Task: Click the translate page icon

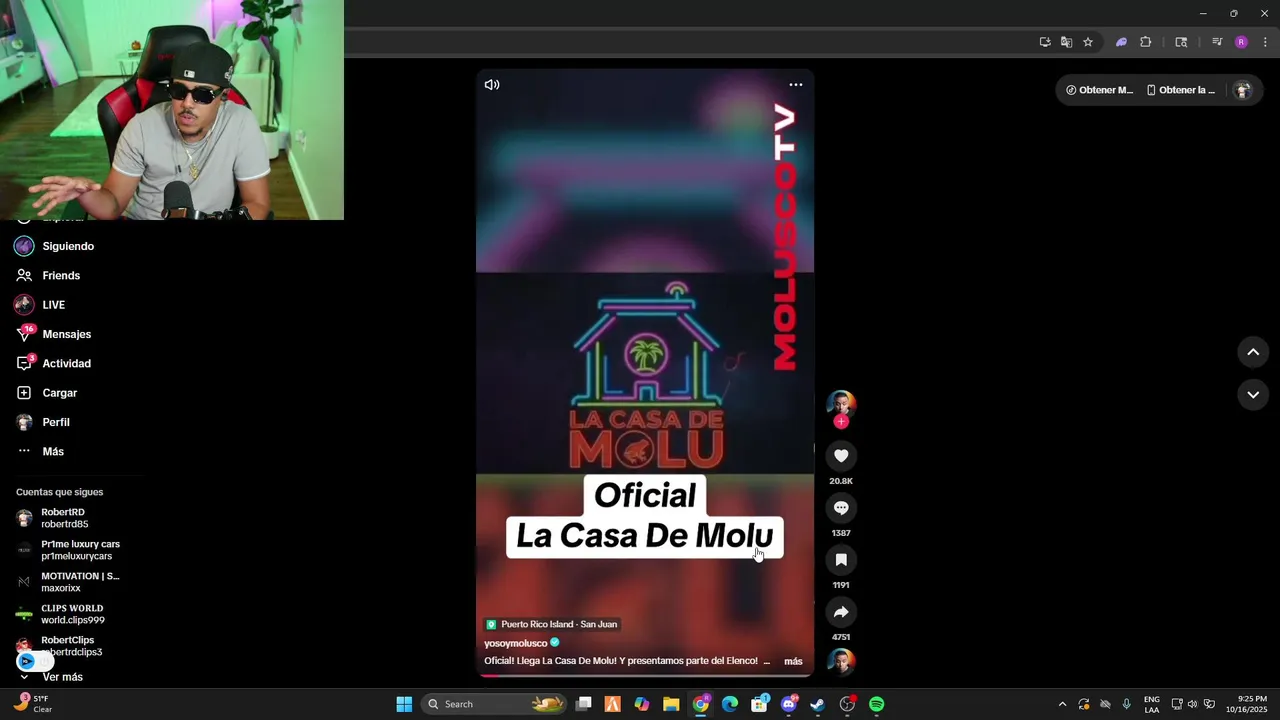Action: click(x=1067, y=42)
